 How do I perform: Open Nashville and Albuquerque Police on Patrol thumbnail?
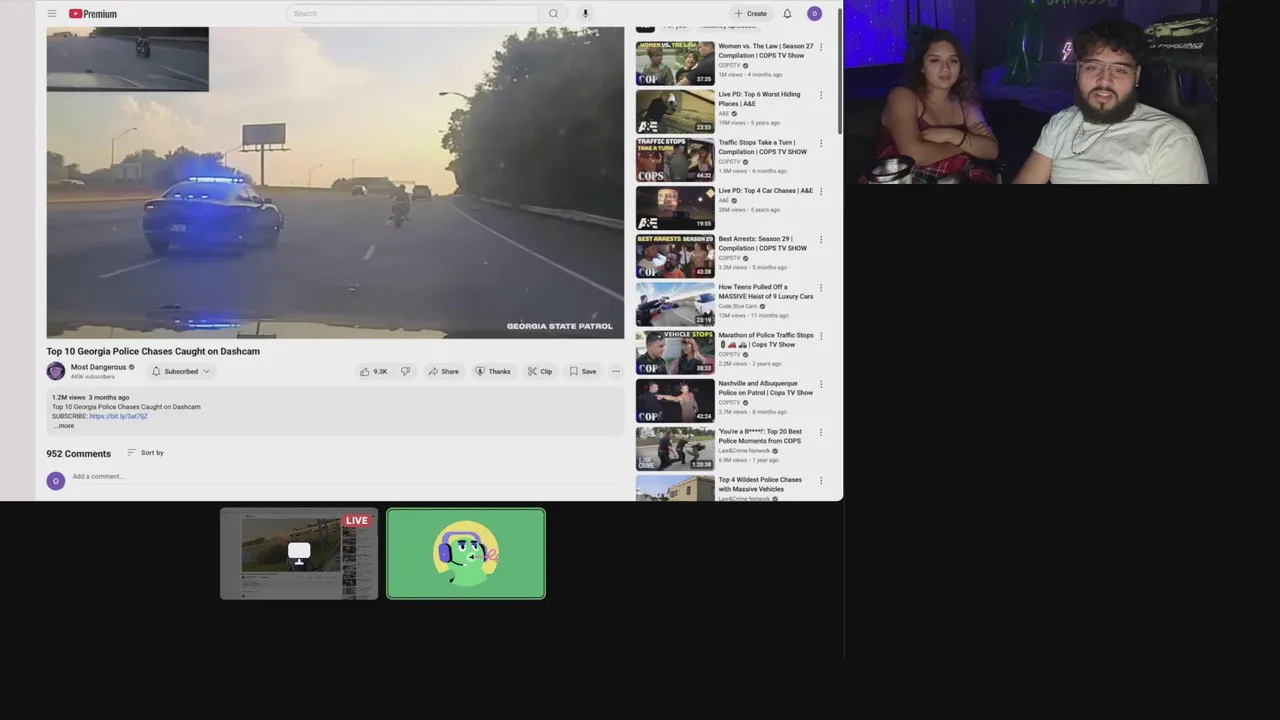pyautogui.click(x=675, y=400)
